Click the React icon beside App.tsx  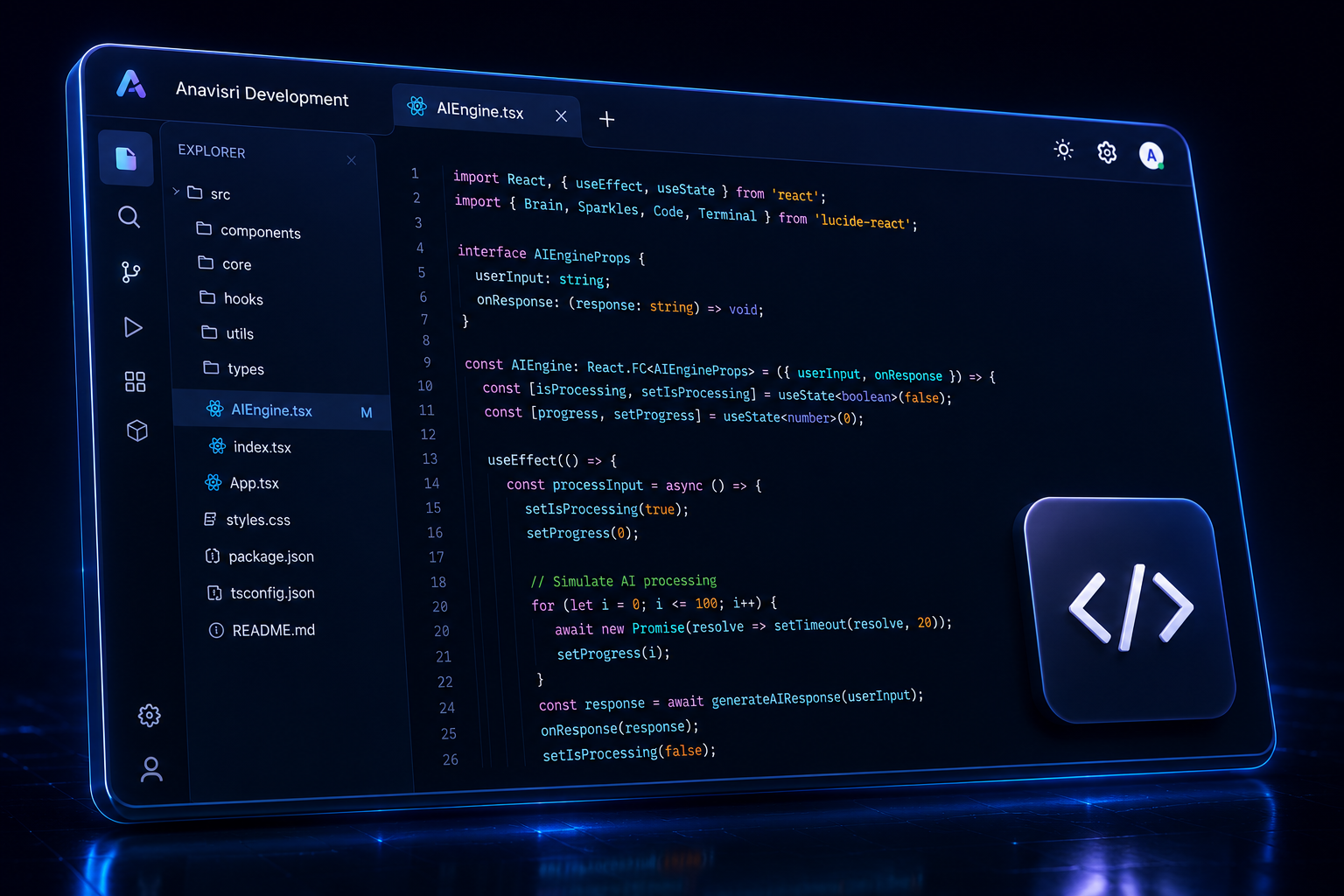(213, 482)
